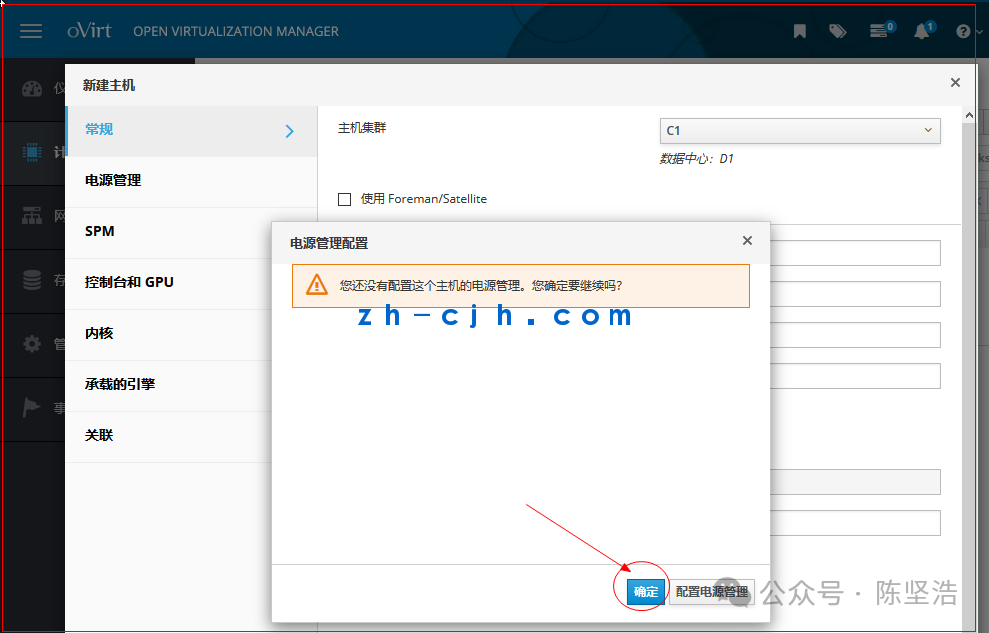
Task: Open the tags icon in header
Action: [x=838, y=31]
